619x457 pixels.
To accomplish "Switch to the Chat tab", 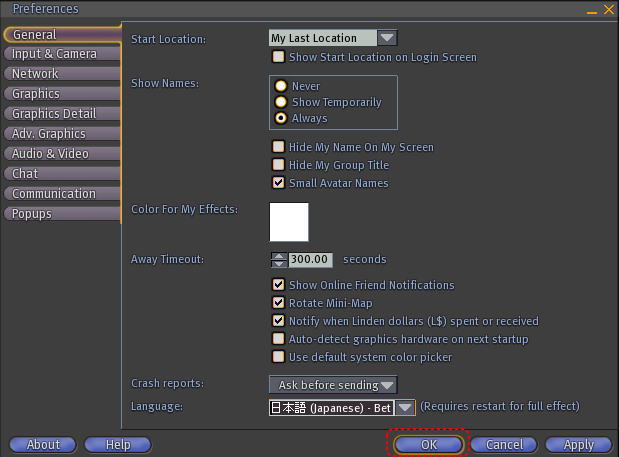I will click(x=62, y=174).
